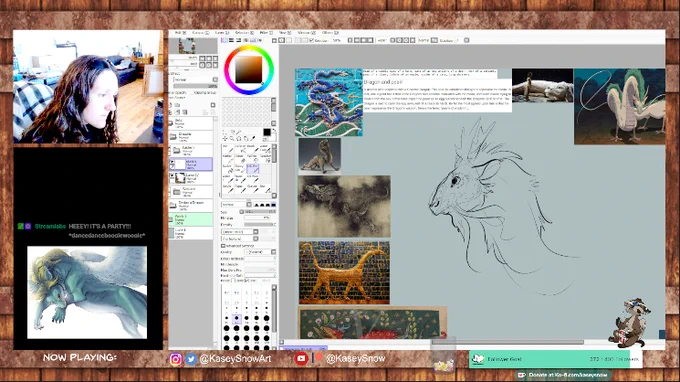The width and height of the screenshot is (680, 382).
Task: Select the sharpest brush edge shape
Action: tap(256, 205)
